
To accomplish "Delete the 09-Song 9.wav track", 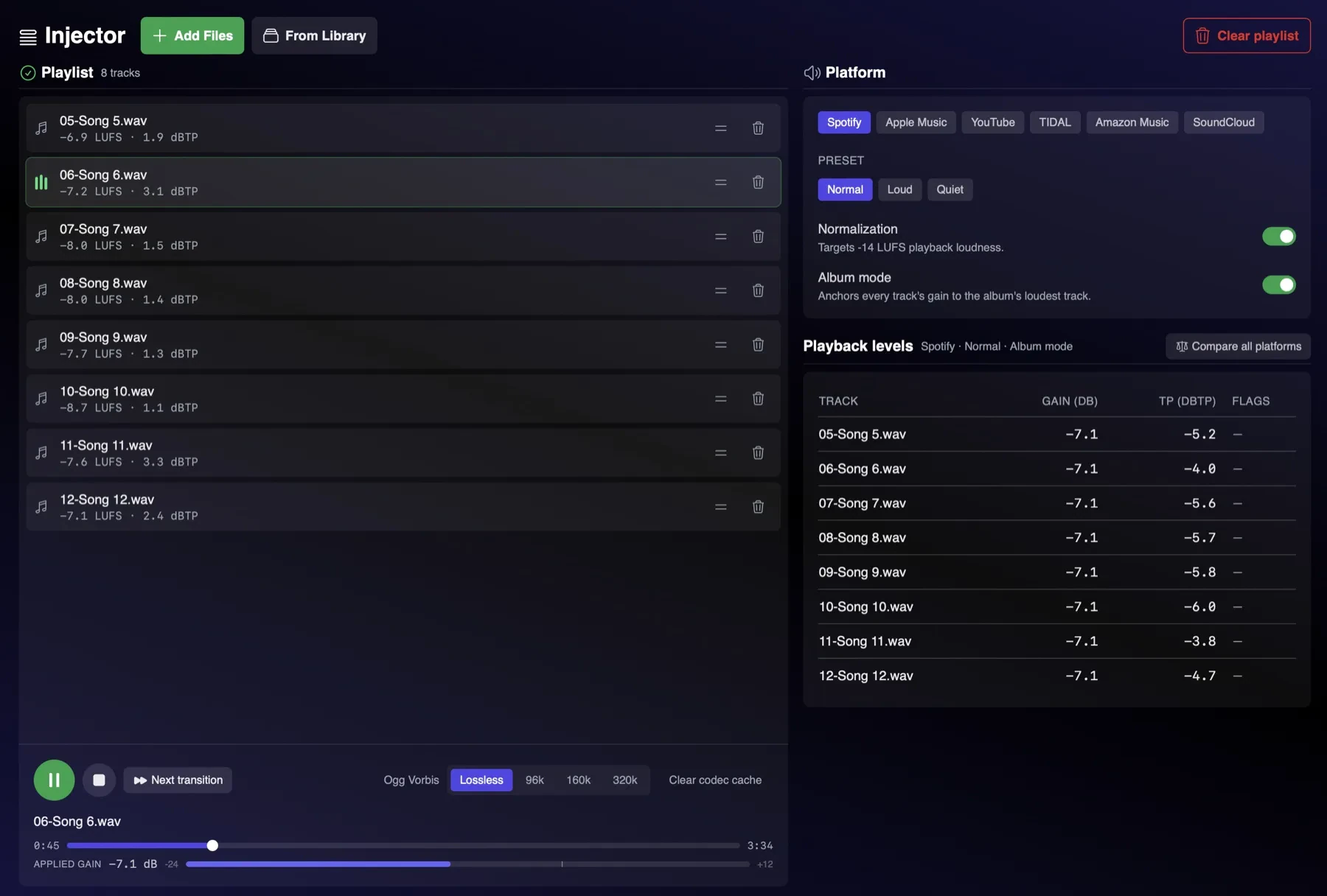I will (x=758, y=345).
